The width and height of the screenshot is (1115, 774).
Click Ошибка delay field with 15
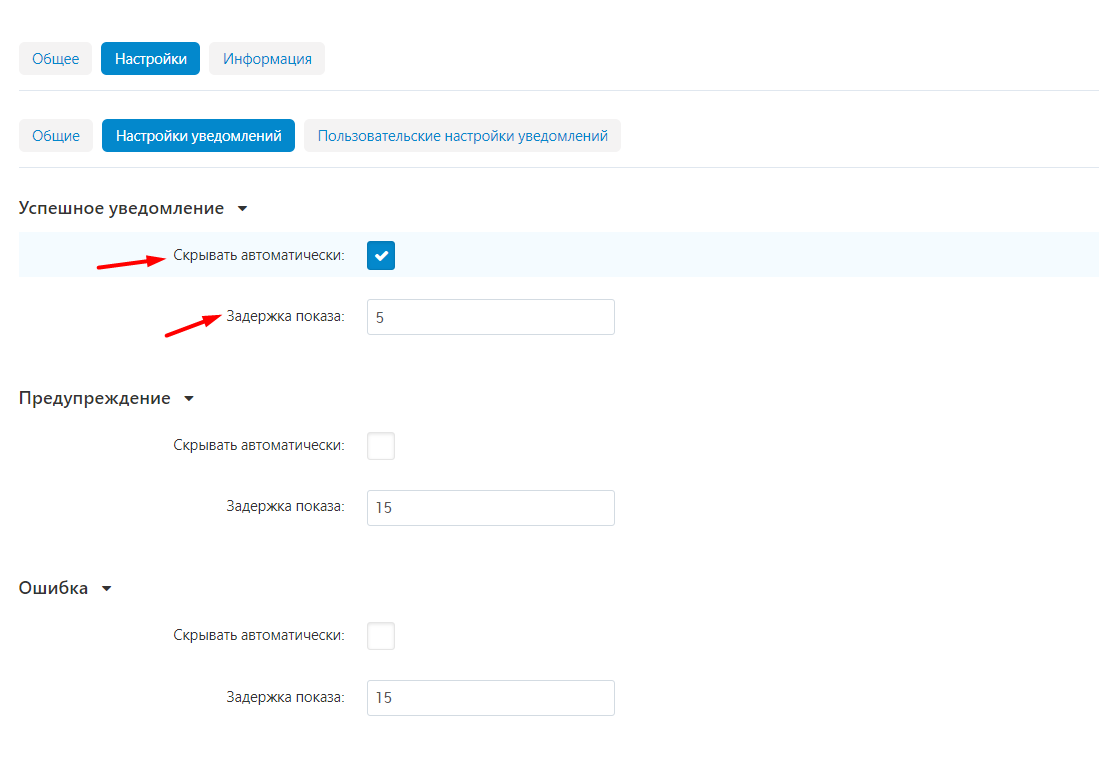click(491, 698)
